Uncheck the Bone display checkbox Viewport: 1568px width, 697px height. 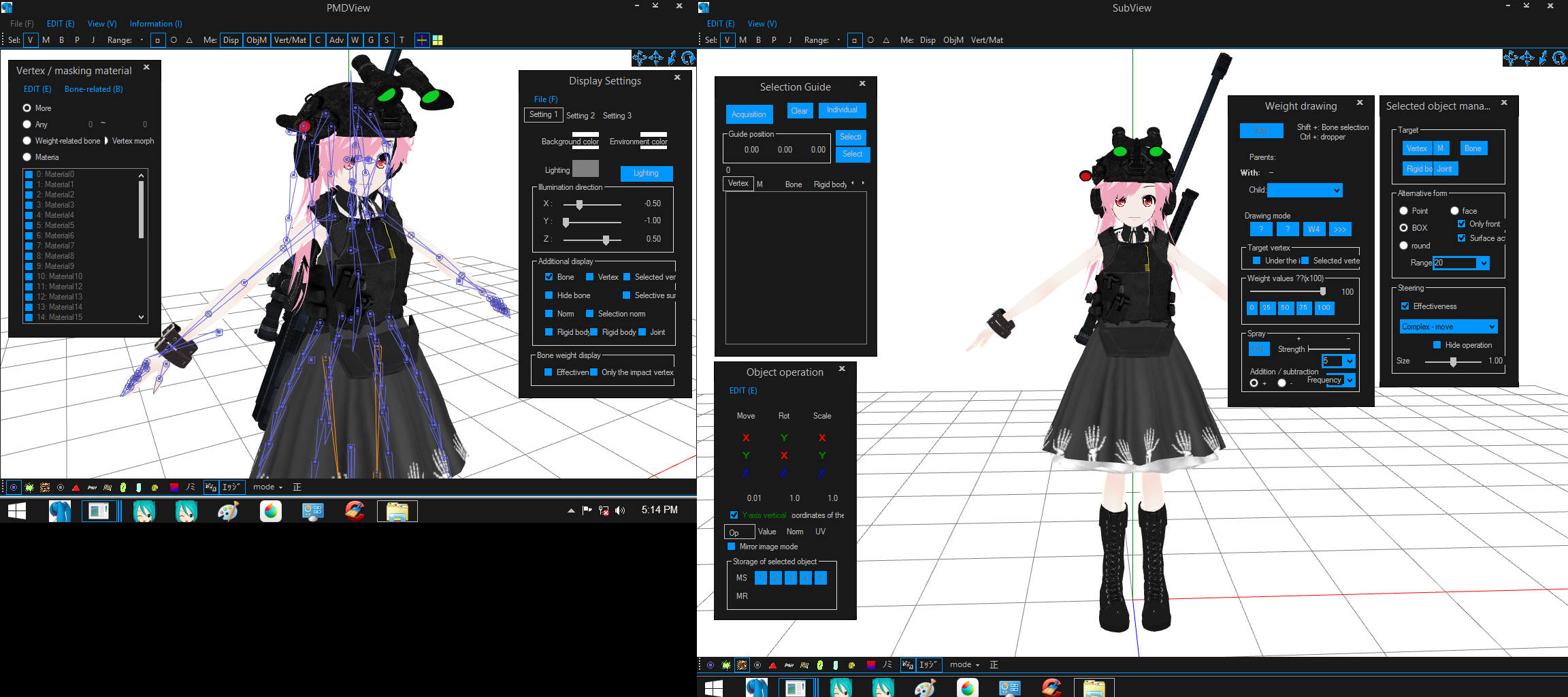(549, 277)
